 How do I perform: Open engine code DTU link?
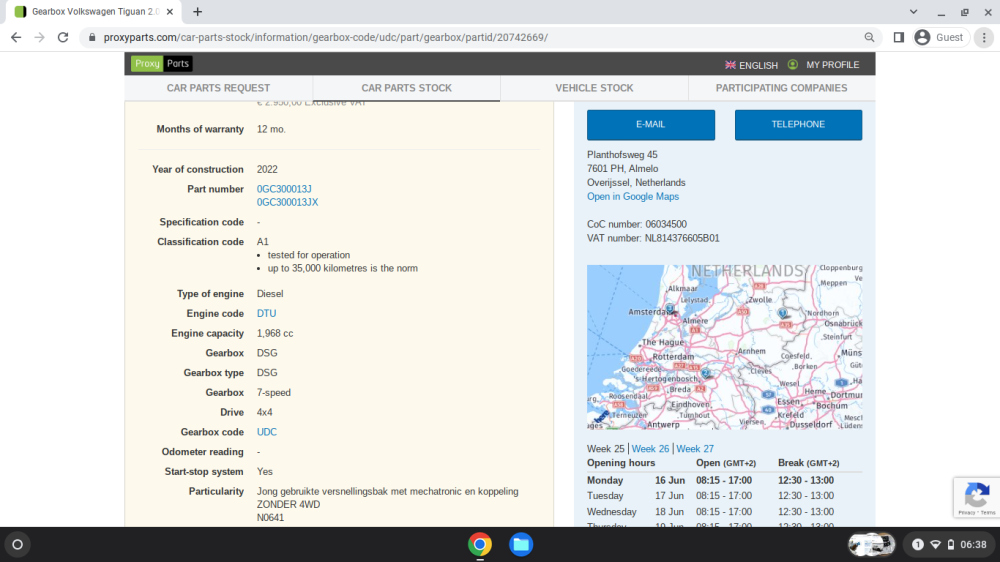pyautogui.click(x=266, y=313)
